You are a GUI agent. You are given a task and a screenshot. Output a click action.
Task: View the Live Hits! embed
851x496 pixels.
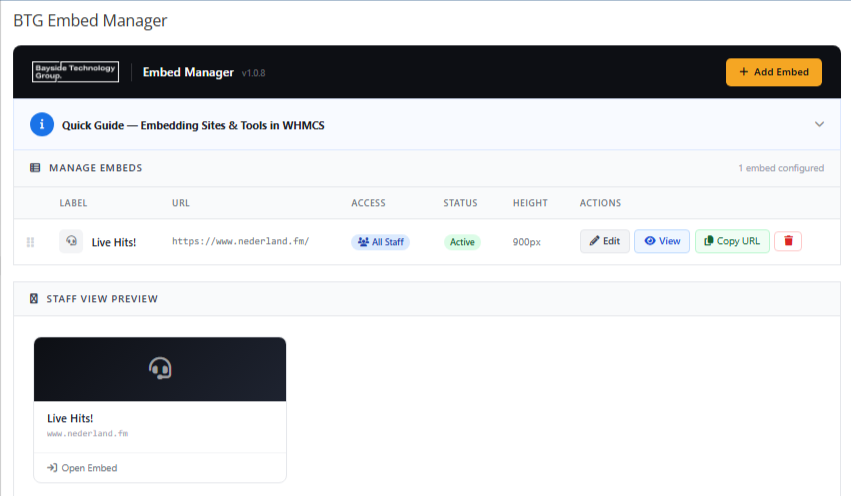(x=662, y=241)
